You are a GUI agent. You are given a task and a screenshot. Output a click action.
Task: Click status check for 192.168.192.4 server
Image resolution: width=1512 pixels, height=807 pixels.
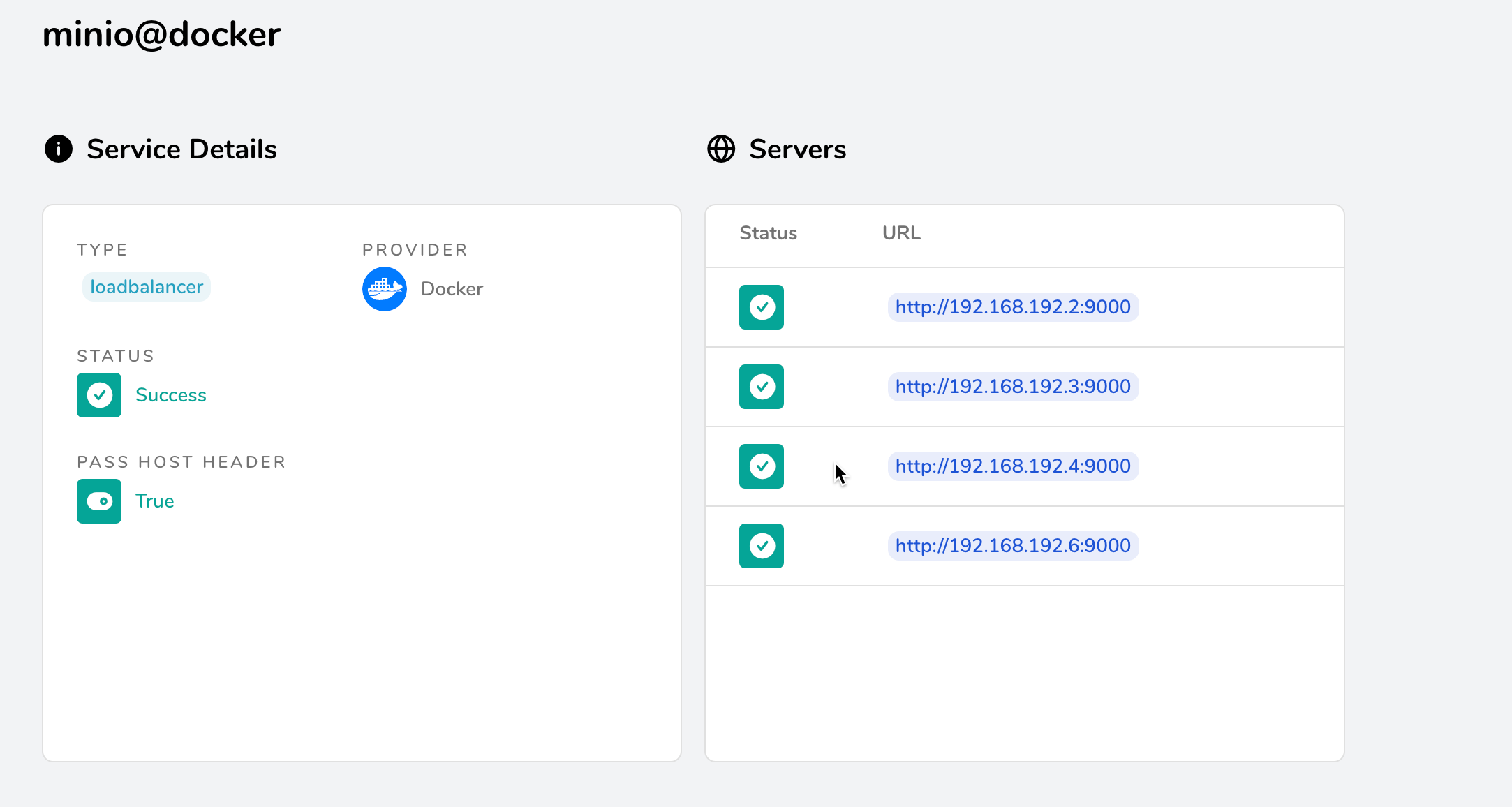[762, 466]
